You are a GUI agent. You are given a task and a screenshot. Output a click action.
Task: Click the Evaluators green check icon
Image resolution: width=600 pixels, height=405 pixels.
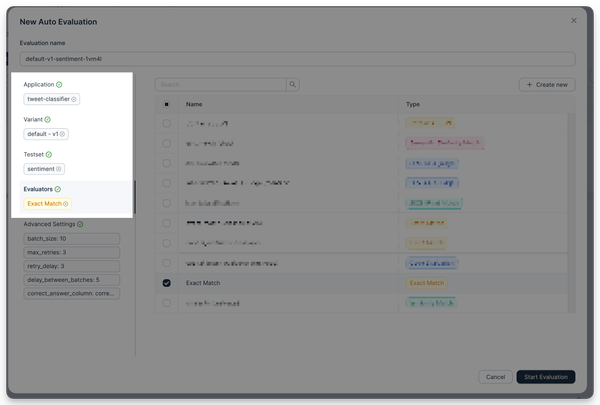[57, 188]
